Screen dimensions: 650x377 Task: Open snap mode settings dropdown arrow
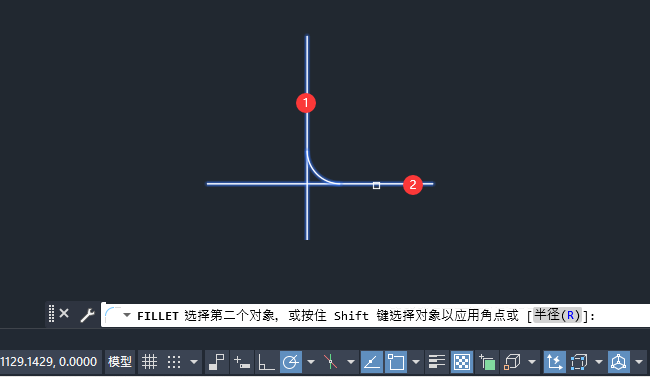click(x=194, y=362)
